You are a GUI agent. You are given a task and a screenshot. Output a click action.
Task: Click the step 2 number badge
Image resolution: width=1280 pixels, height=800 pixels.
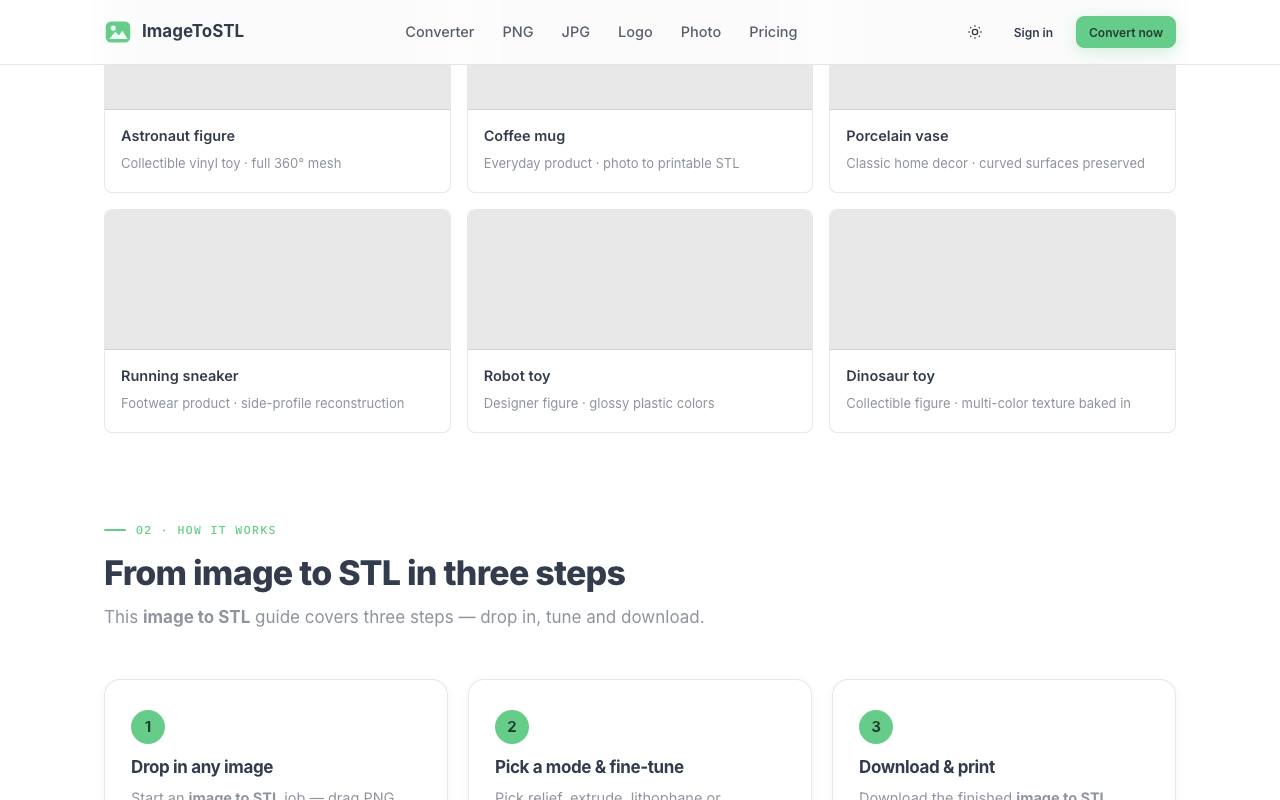pos(512,727)
